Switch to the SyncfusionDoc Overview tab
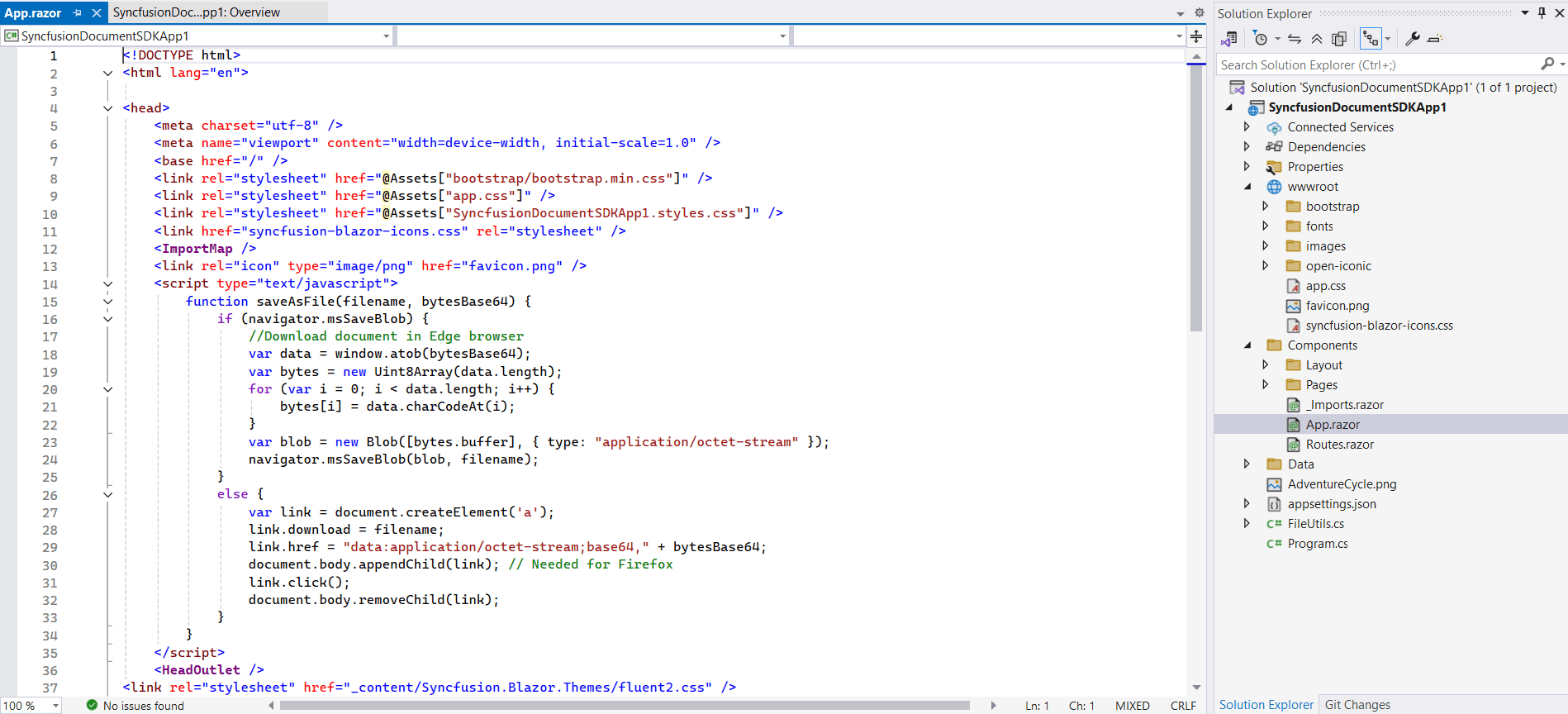The height and width of the screenshot is (714, 1568). [196, 12]
